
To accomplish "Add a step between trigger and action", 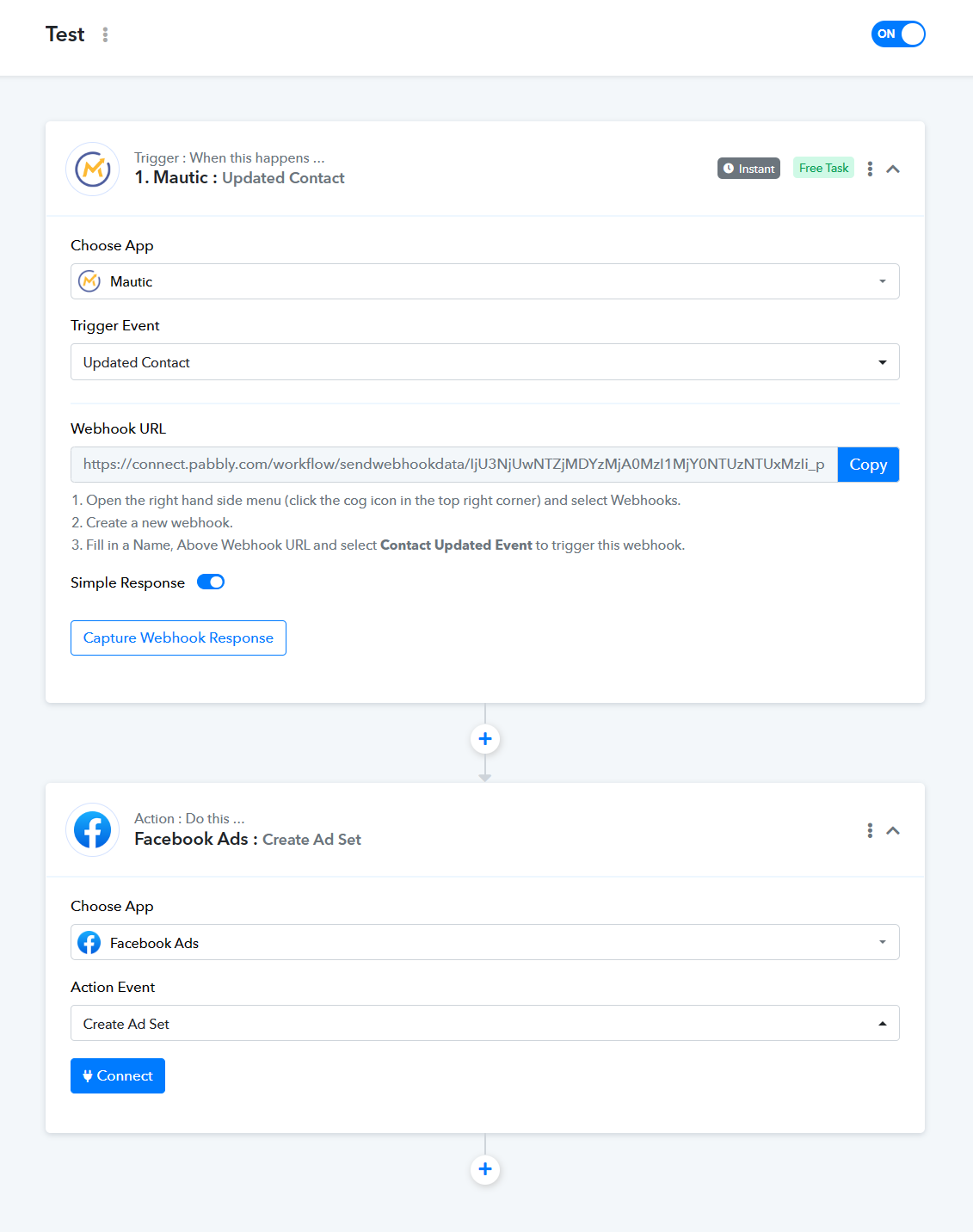I will (x=485, y=739).
